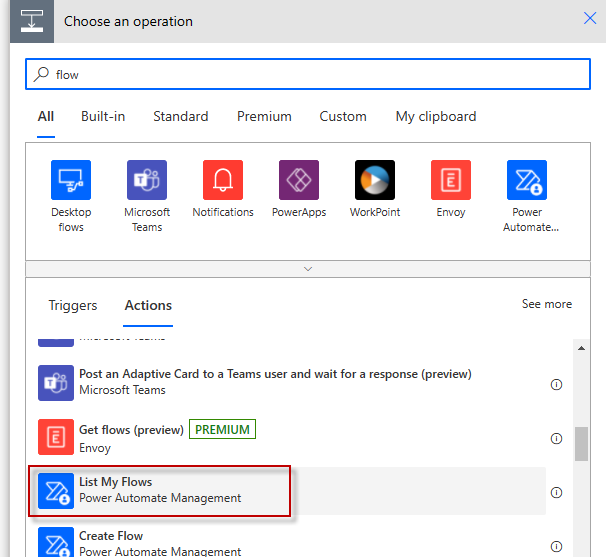This screenshot has height=557, width=606.
Task: Show info for Get flows (preview)
Action: pos(556,438)
